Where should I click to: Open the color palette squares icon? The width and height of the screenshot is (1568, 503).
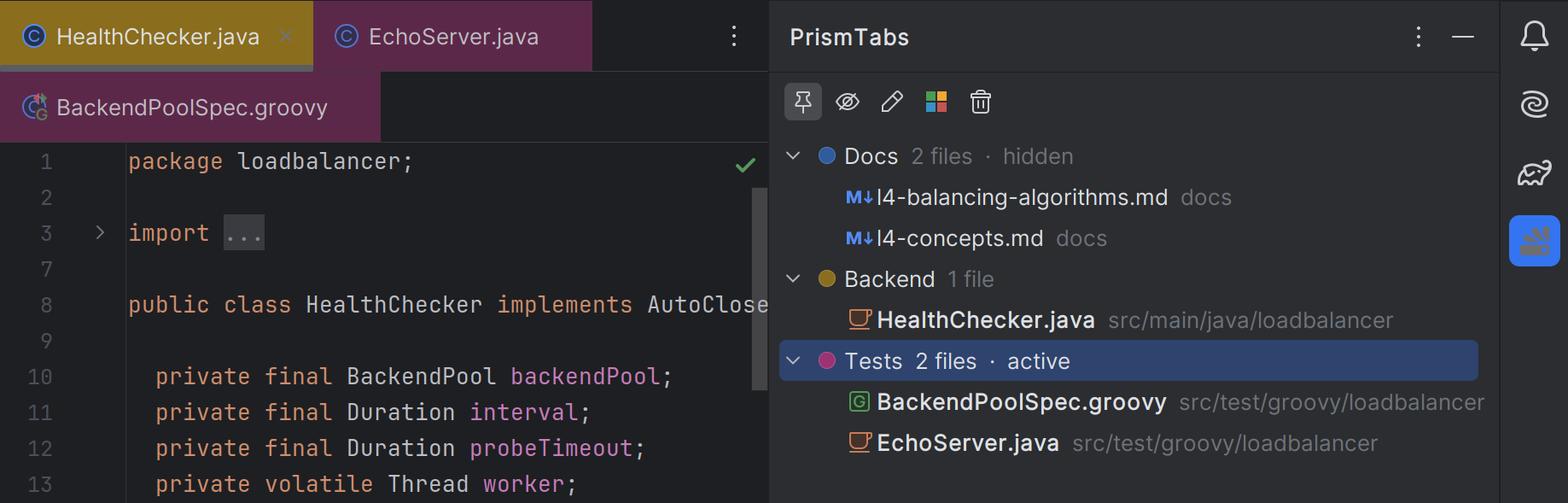936,102
